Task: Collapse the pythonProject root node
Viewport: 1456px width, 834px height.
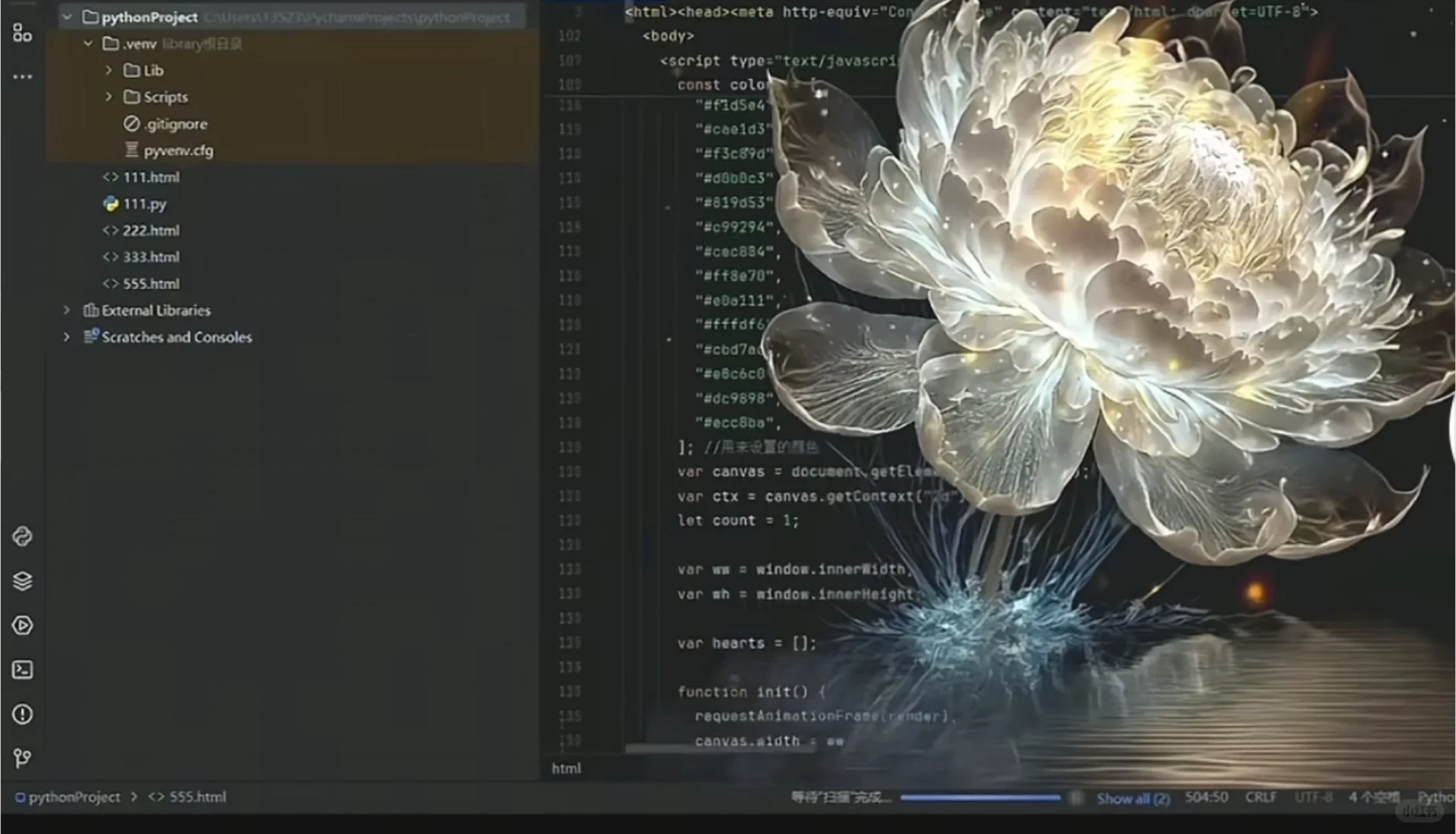Action: [67, 17]
